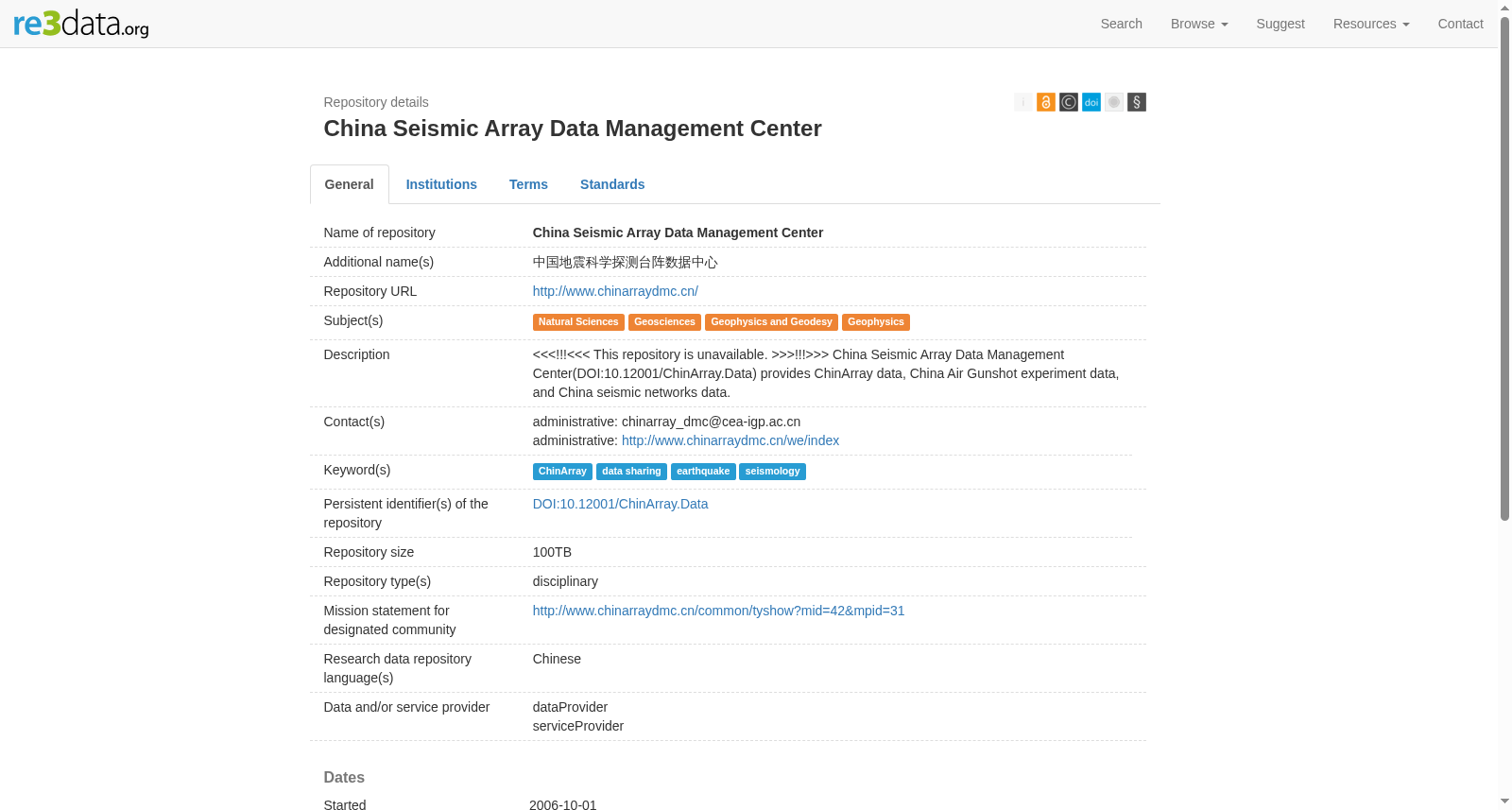Click the ChinArray keyword tag
This screenshot has width=1512, height=810.
coord(562,472)
